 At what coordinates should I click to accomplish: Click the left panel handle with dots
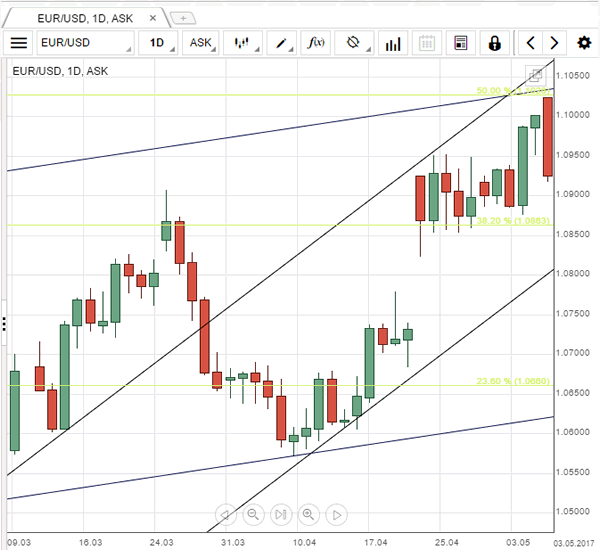4,324
